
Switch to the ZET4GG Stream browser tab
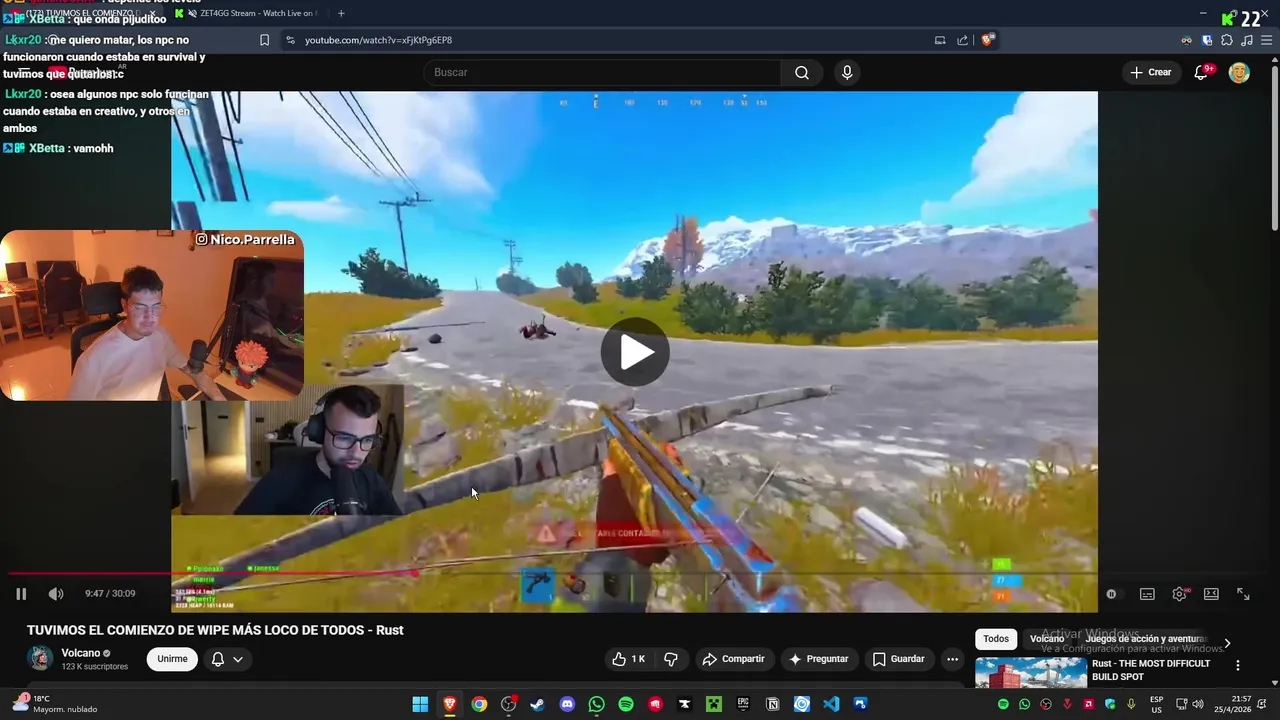[248, 13]
